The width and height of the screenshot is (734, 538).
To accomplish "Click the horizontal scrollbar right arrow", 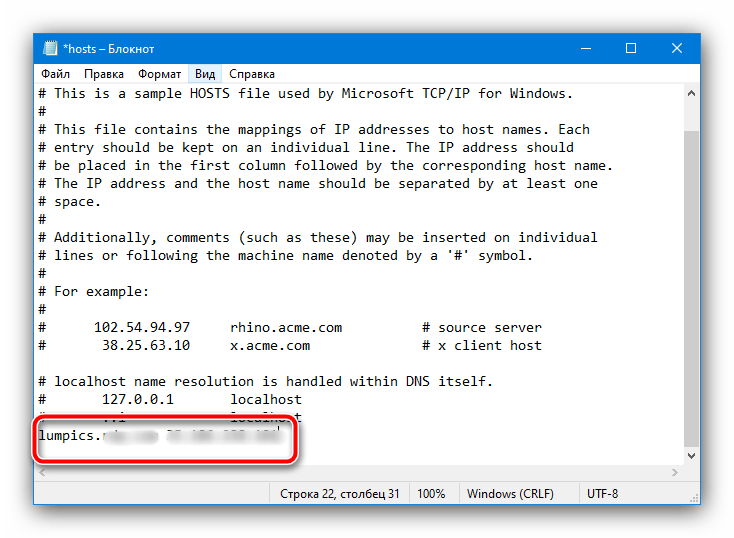I will coord(675,472).
